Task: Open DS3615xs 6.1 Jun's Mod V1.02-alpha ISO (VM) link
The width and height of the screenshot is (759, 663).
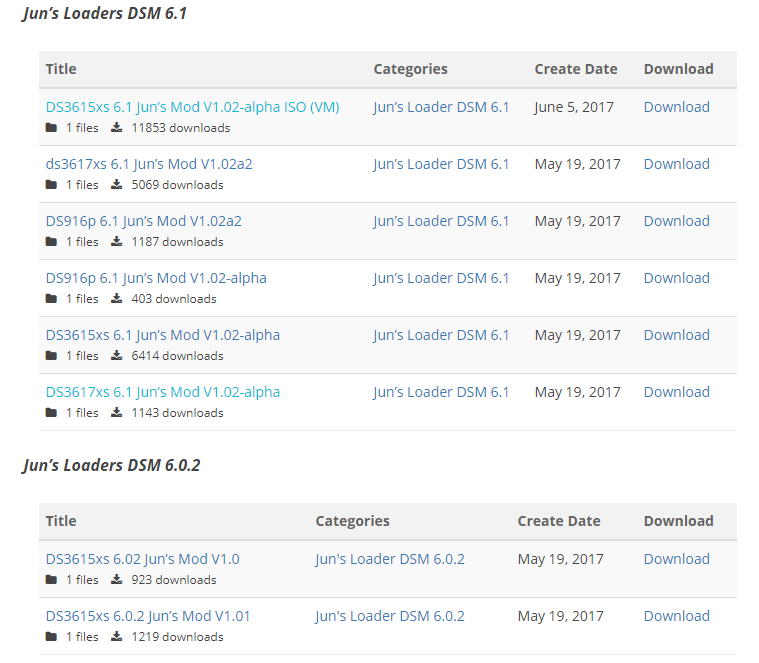Action: [x=193, y=107]
